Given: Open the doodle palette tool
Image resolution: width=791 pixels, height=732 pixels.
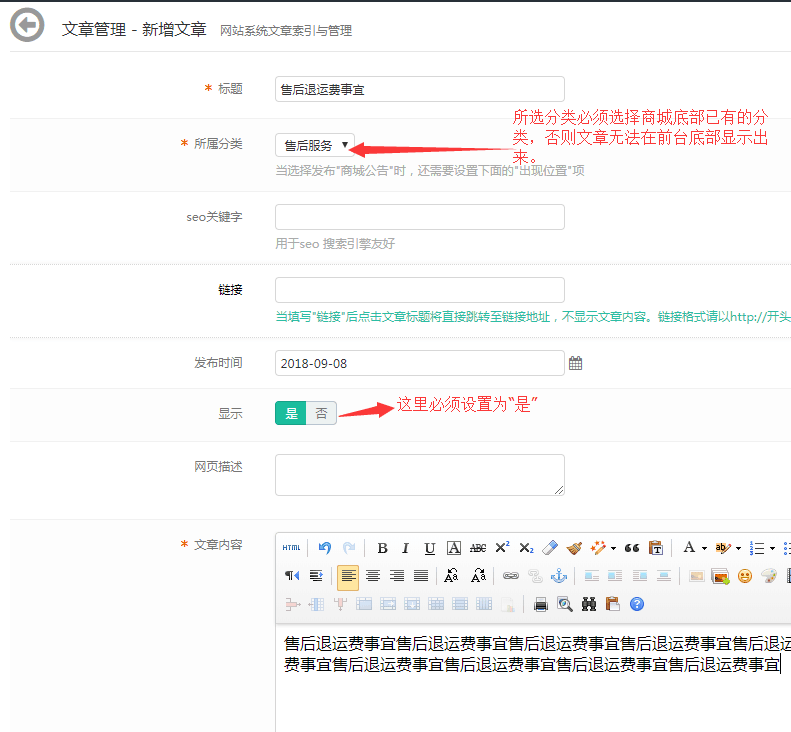Looking at the screenshot, I should click(x=769, y=576).
